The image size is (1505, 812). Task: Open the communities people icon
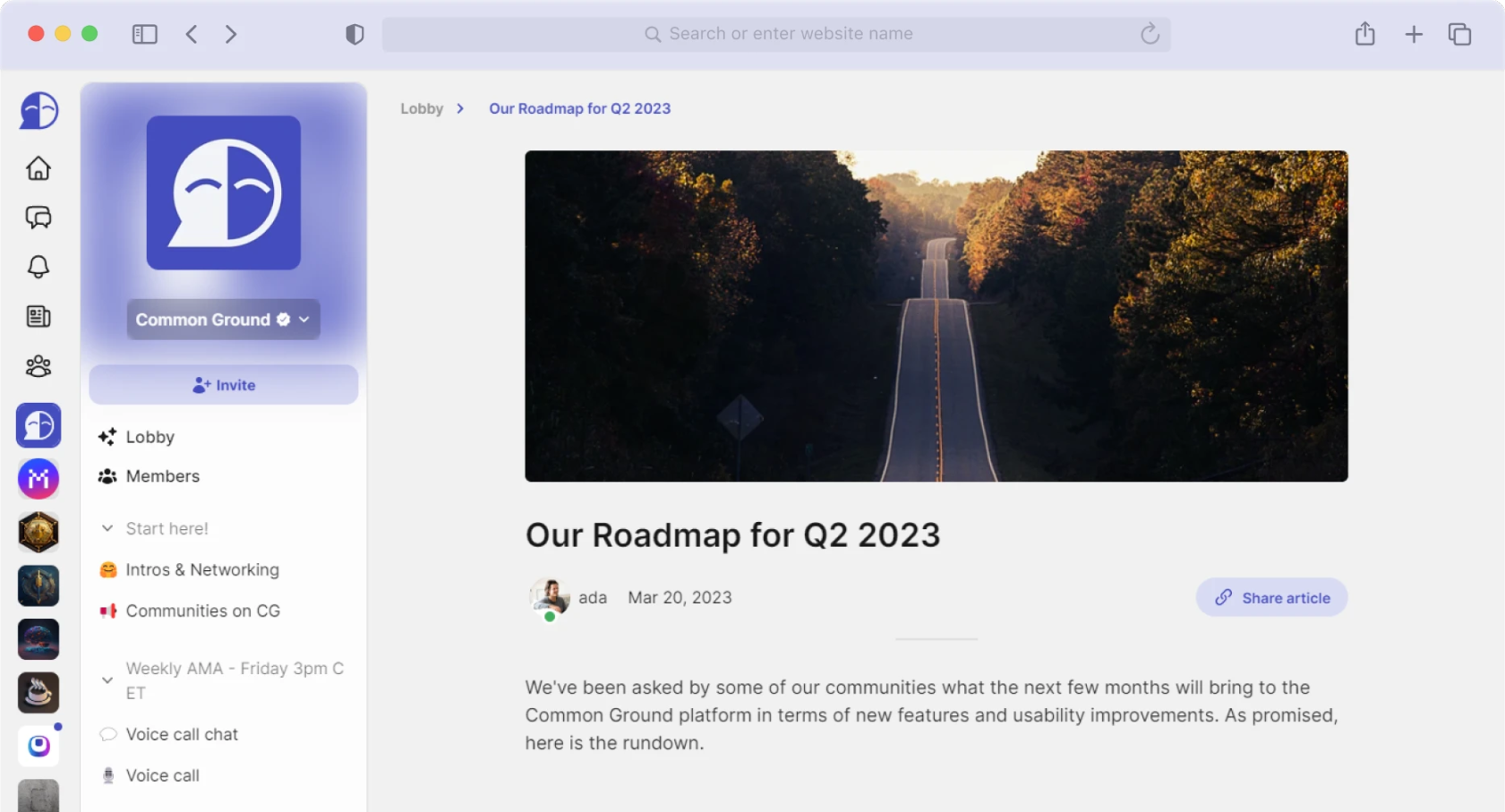(38, 366)
